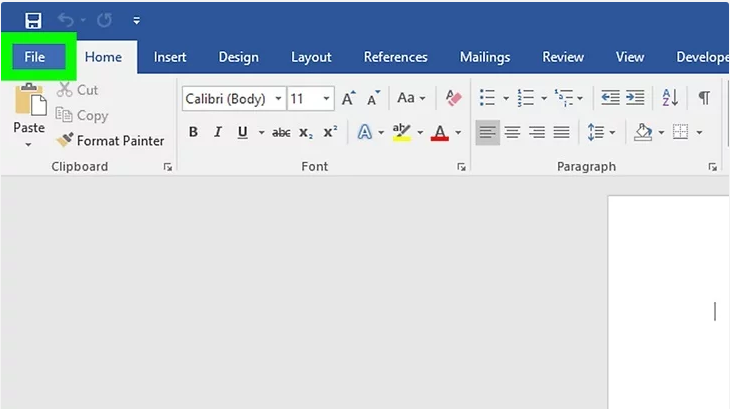The image size is (730, 409).
Task: Select Justify alignment
Action: click(x=561, y=133)
